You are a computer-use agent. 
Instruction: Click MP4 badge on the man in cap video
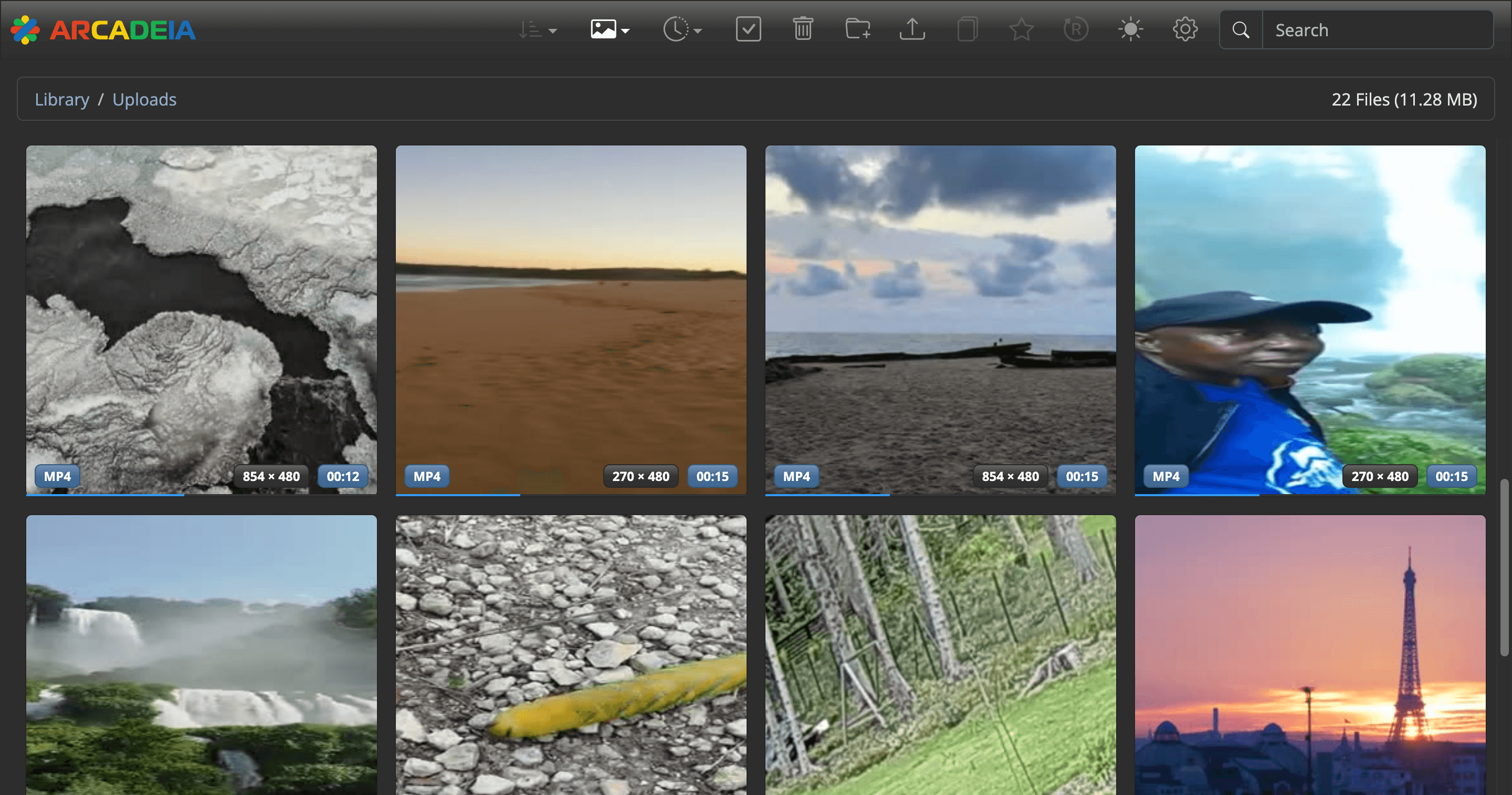(x=1166, y=476)
